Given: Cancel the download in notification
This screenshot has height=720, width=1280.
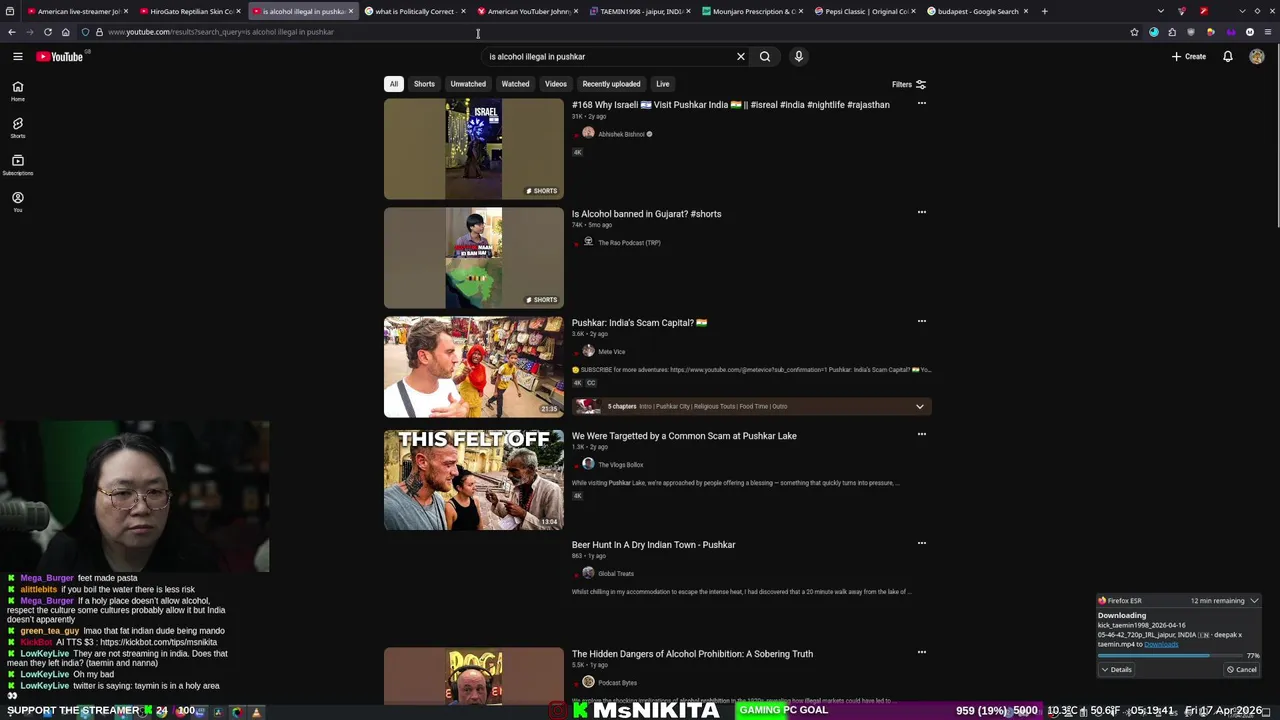Looking at the screenshot, I should coord(1241,670).
